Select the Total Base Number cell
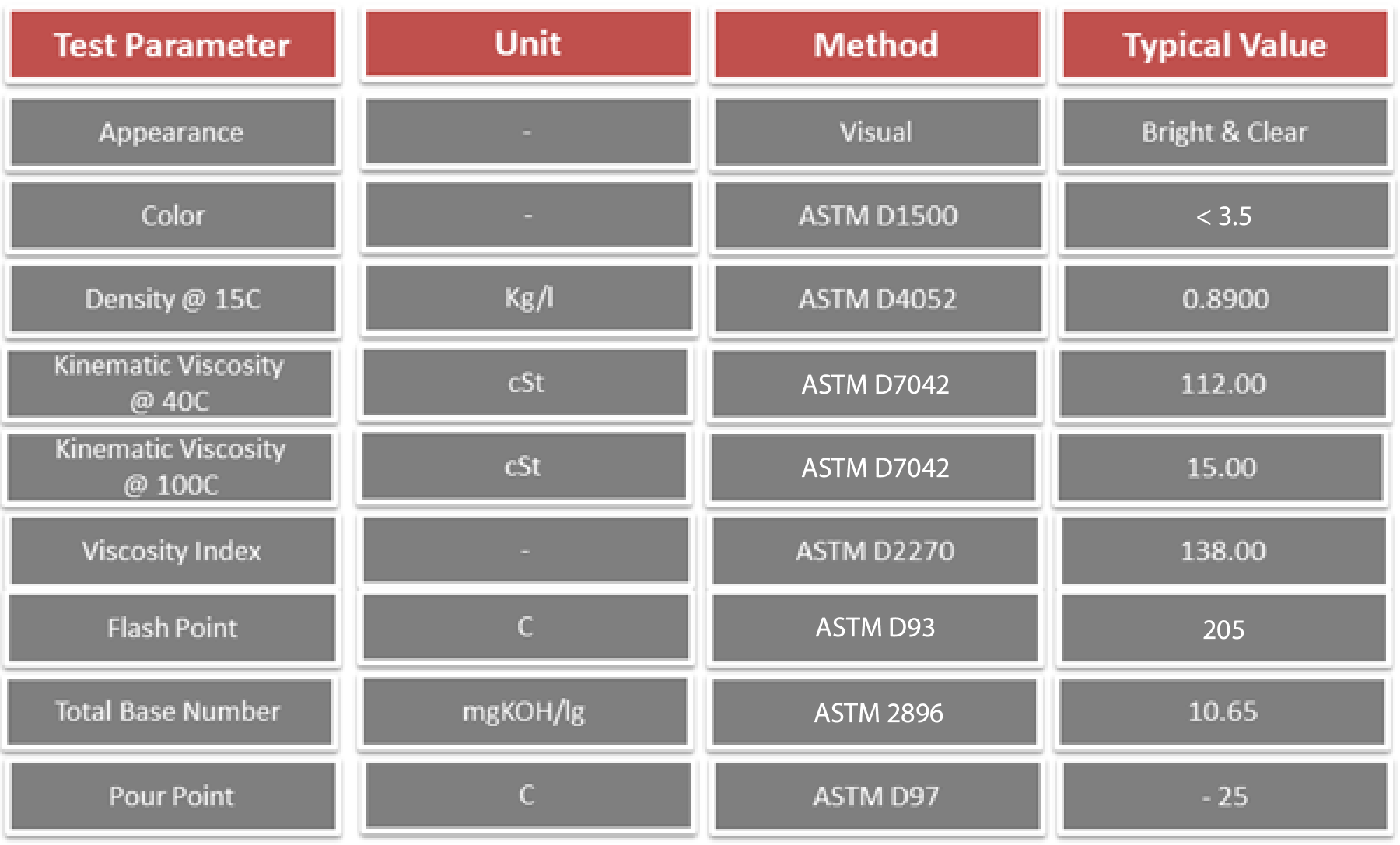This screenshot has height=845, width=1400. click(x=169, y=711)
